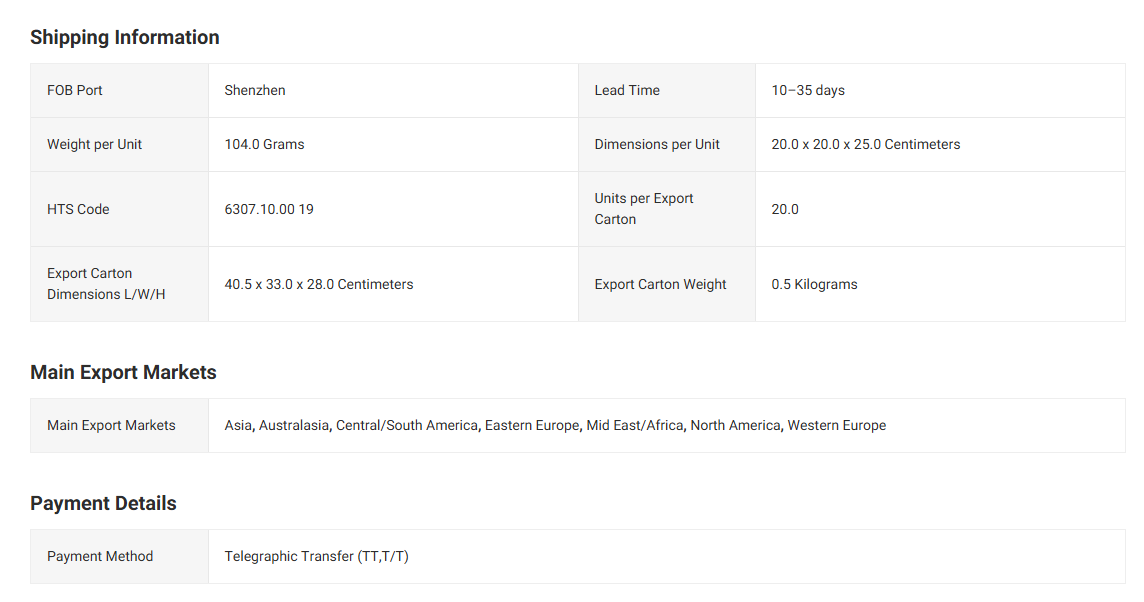Screen dimensions: 1144x602
Task: Select the Dimensions per Unit label
Action: (657, 144)
